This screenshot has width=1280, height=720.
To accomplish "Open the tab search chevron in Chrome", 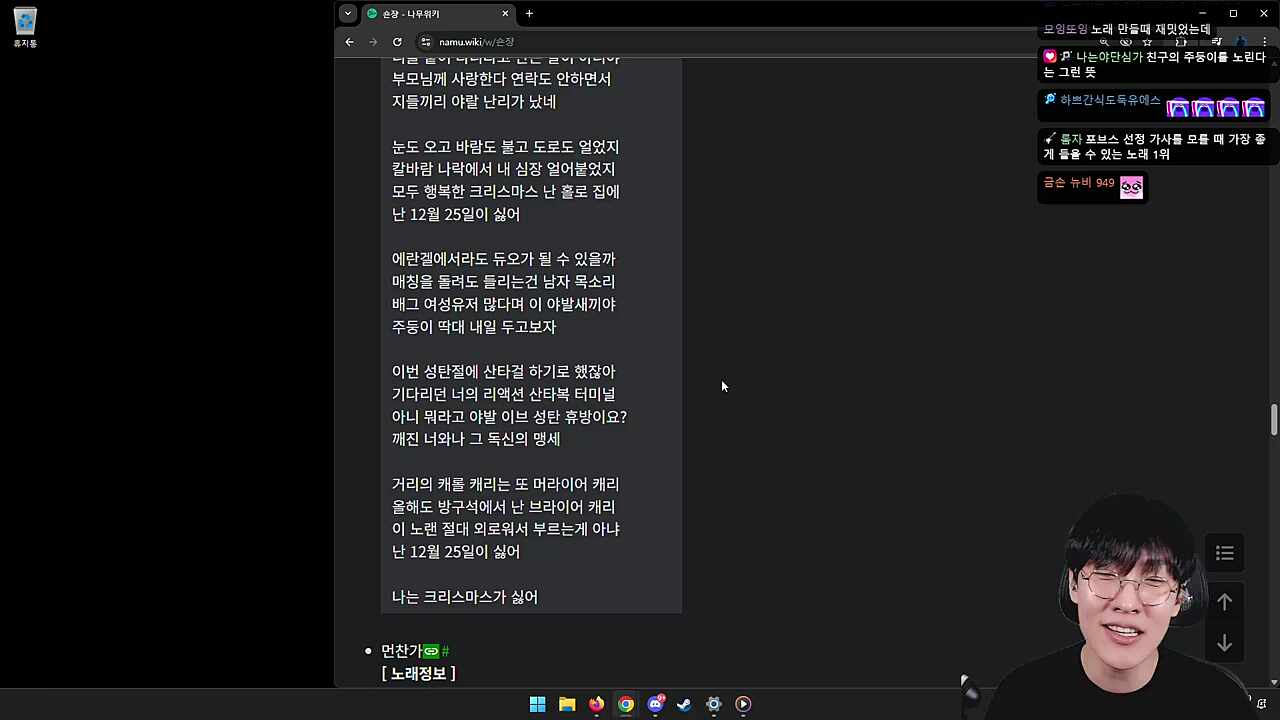I will (347, 13).
